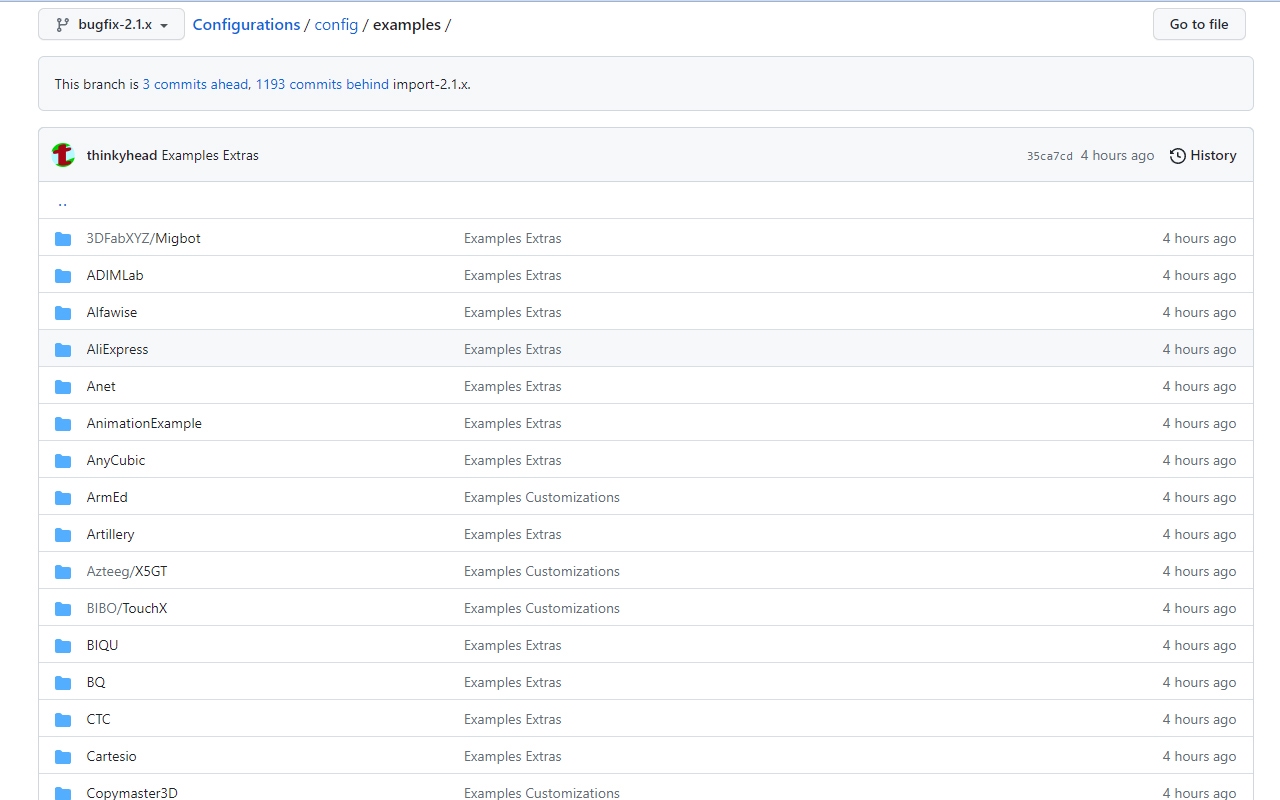Open the ADIMLab folder

point(115,275)
